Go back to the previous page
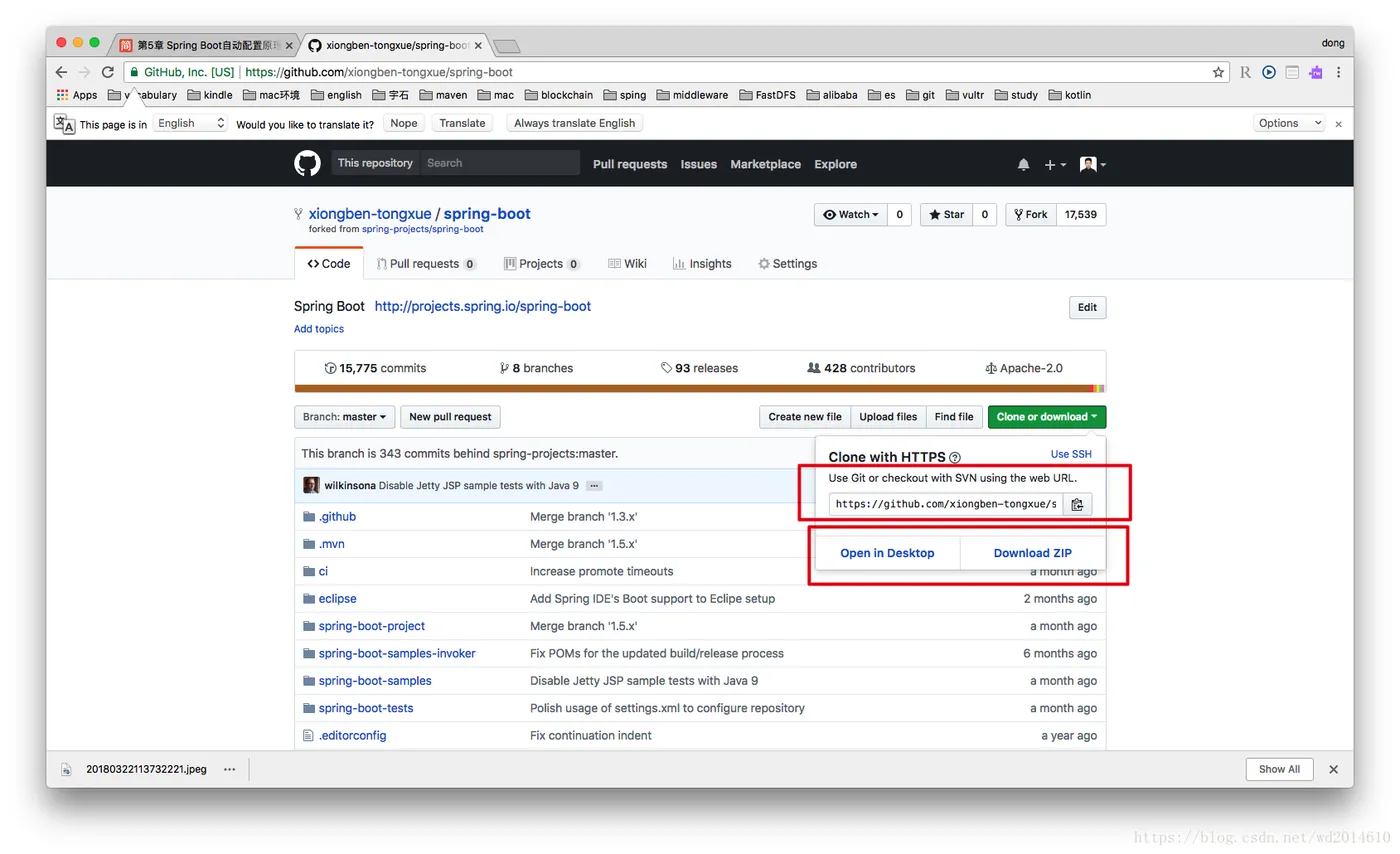 [61, 72]
